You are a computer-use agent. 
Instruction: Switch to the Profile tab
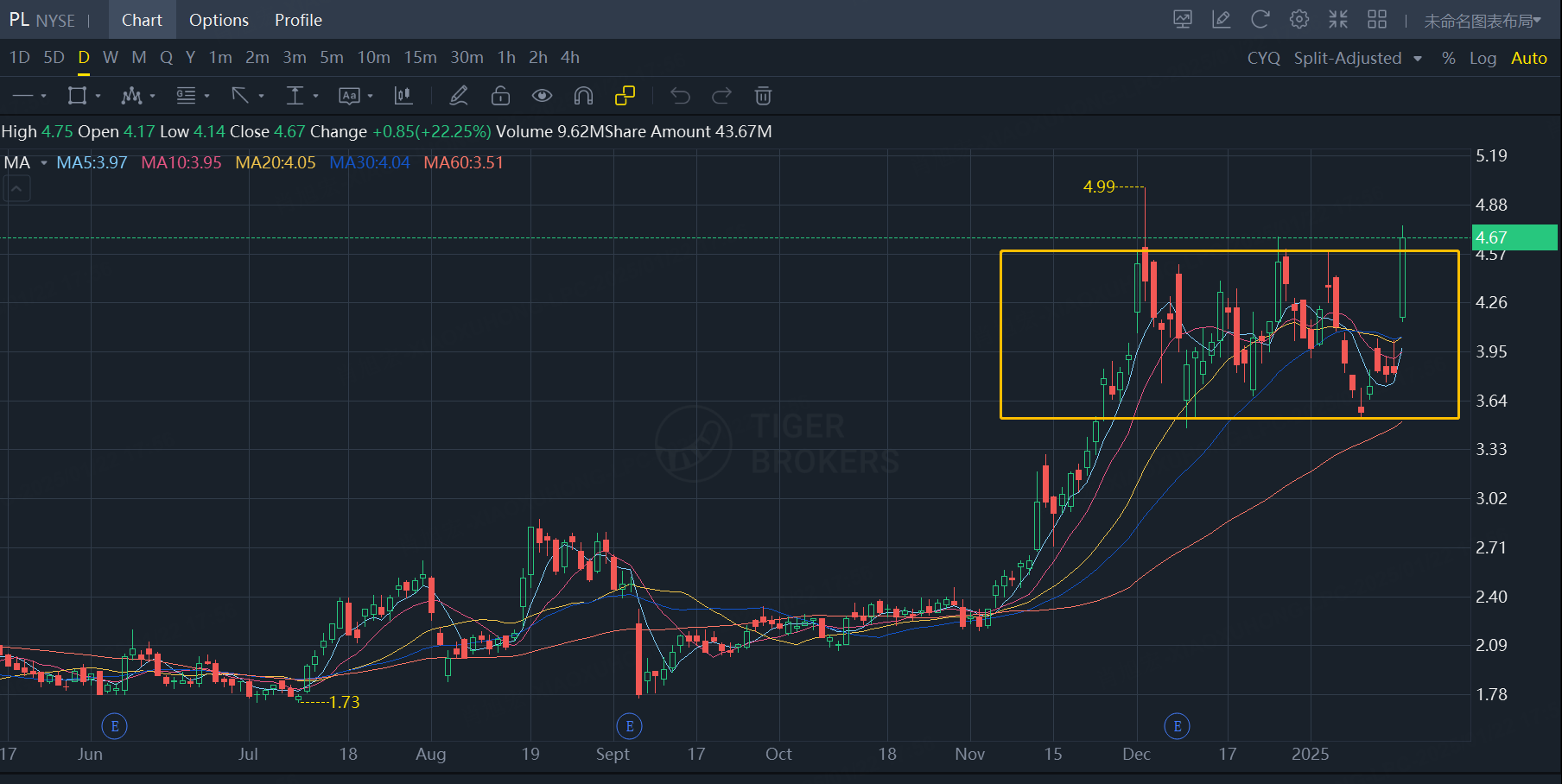(298, 20)
